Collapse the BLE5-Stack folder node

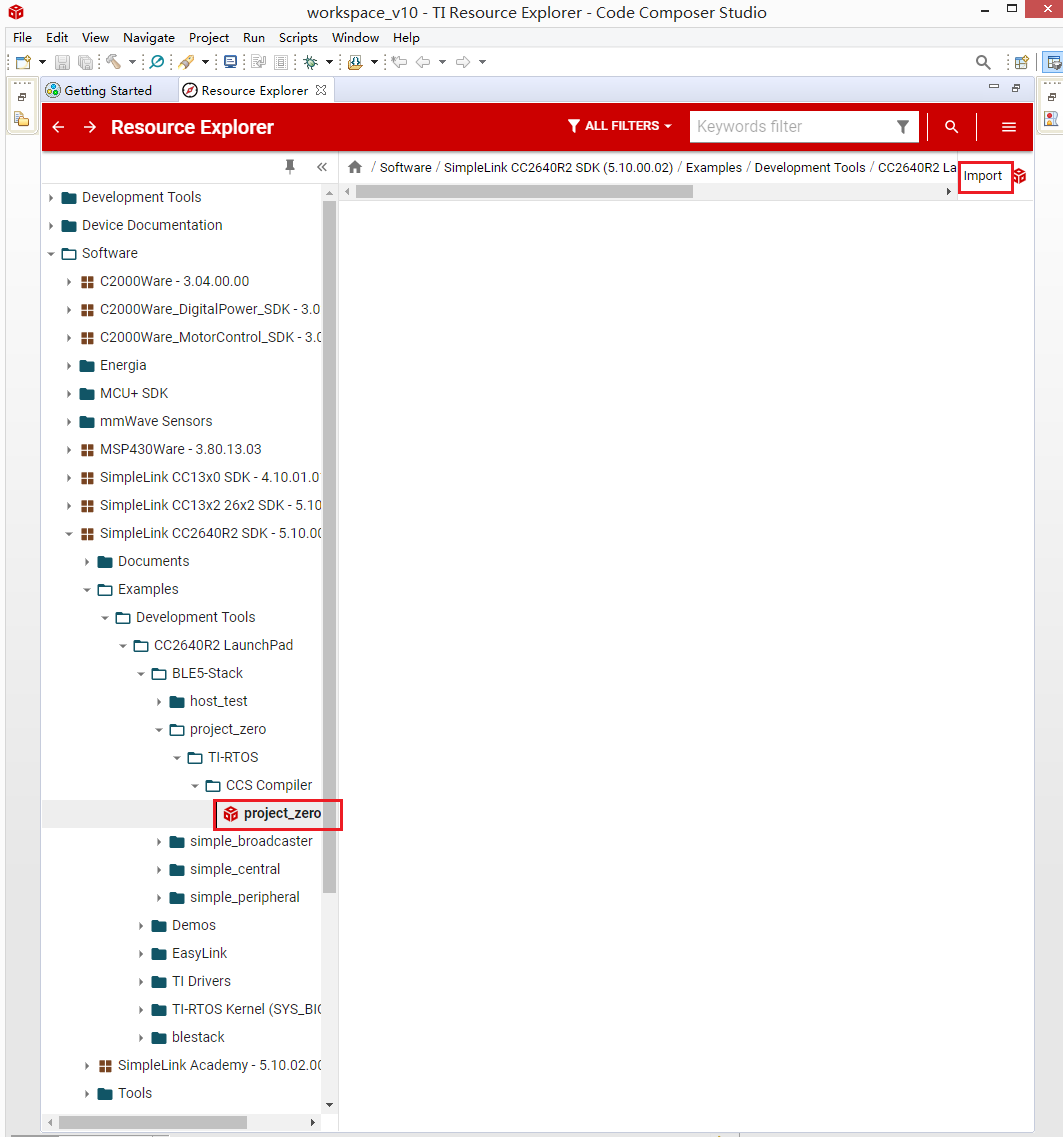tap(141, 674)
